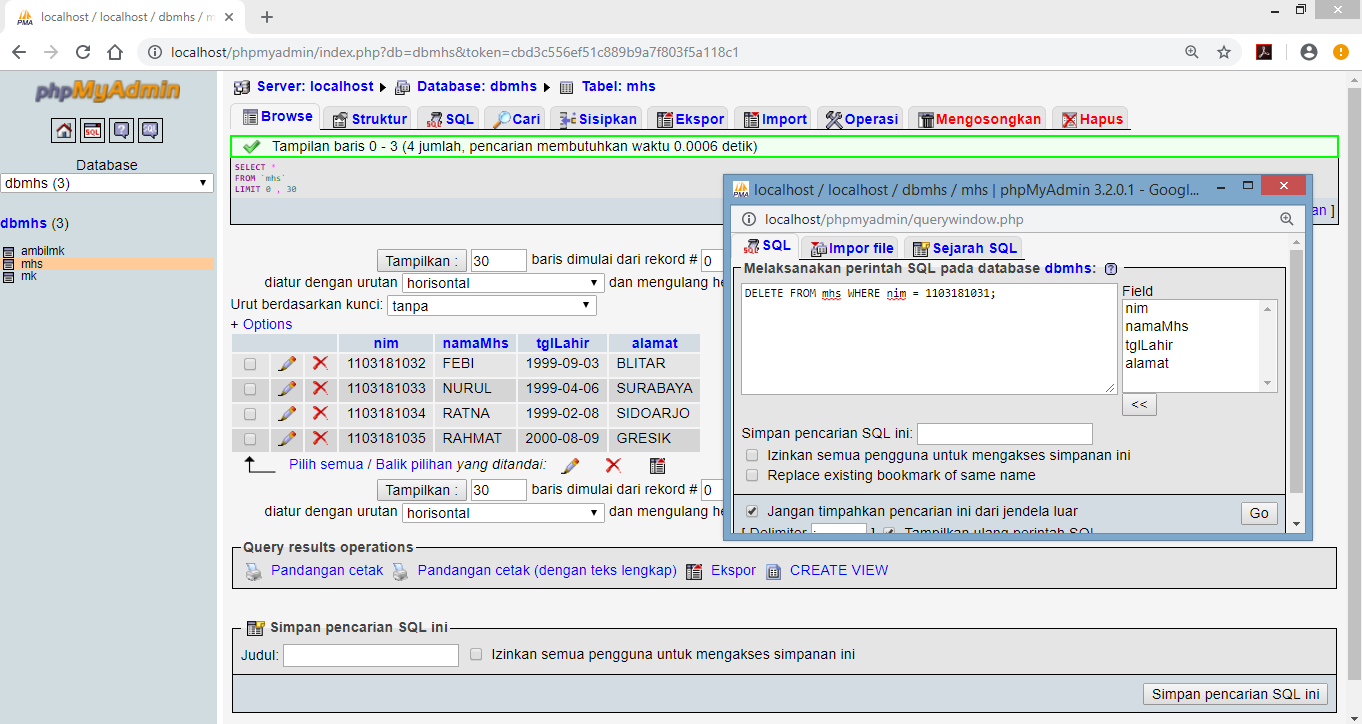Viewport: 1362px width, 724px height.
Task: Open the SQL tab in main page
Action: [x=450, y=119]
